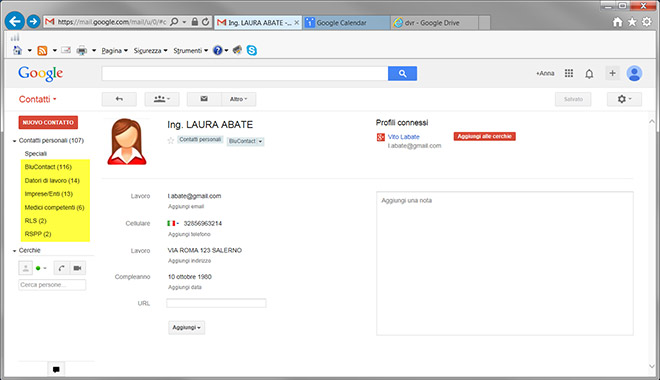Open browser Tools gear icon

647,22
